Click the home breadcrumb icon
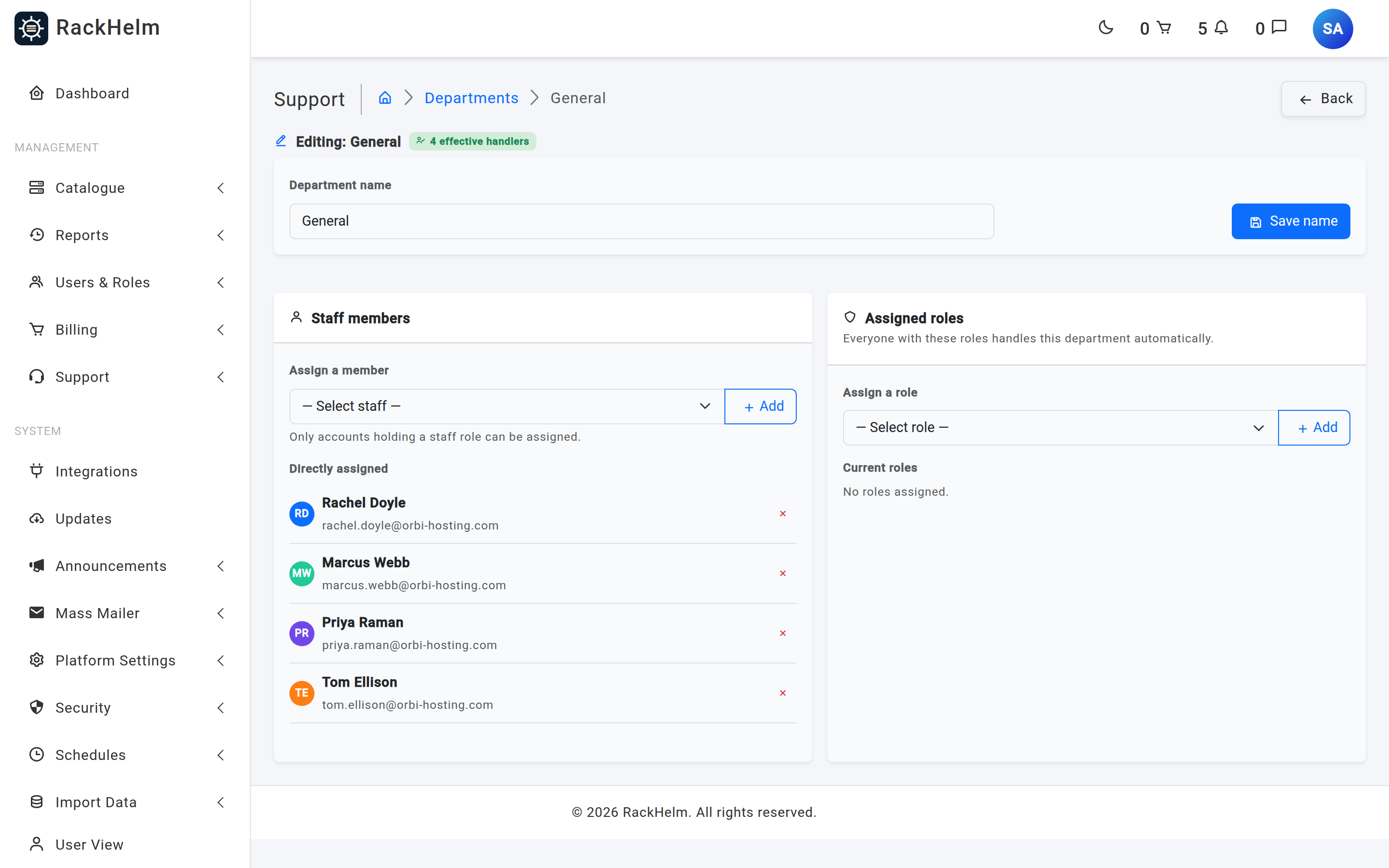This screenshot has height=868, width=1389. point(384,97)
